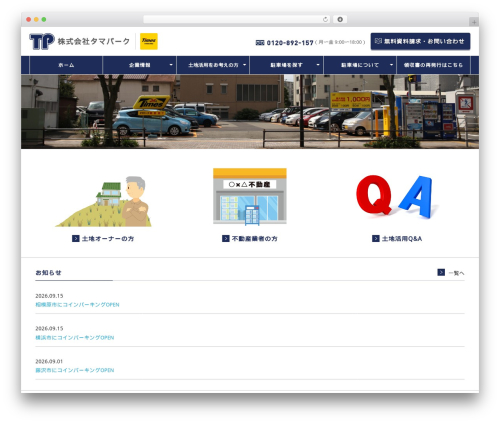Open the 横浜市にコインパーキングOPEN news link
This screenshot has height=423, width=500.
[x=75, y=337]
